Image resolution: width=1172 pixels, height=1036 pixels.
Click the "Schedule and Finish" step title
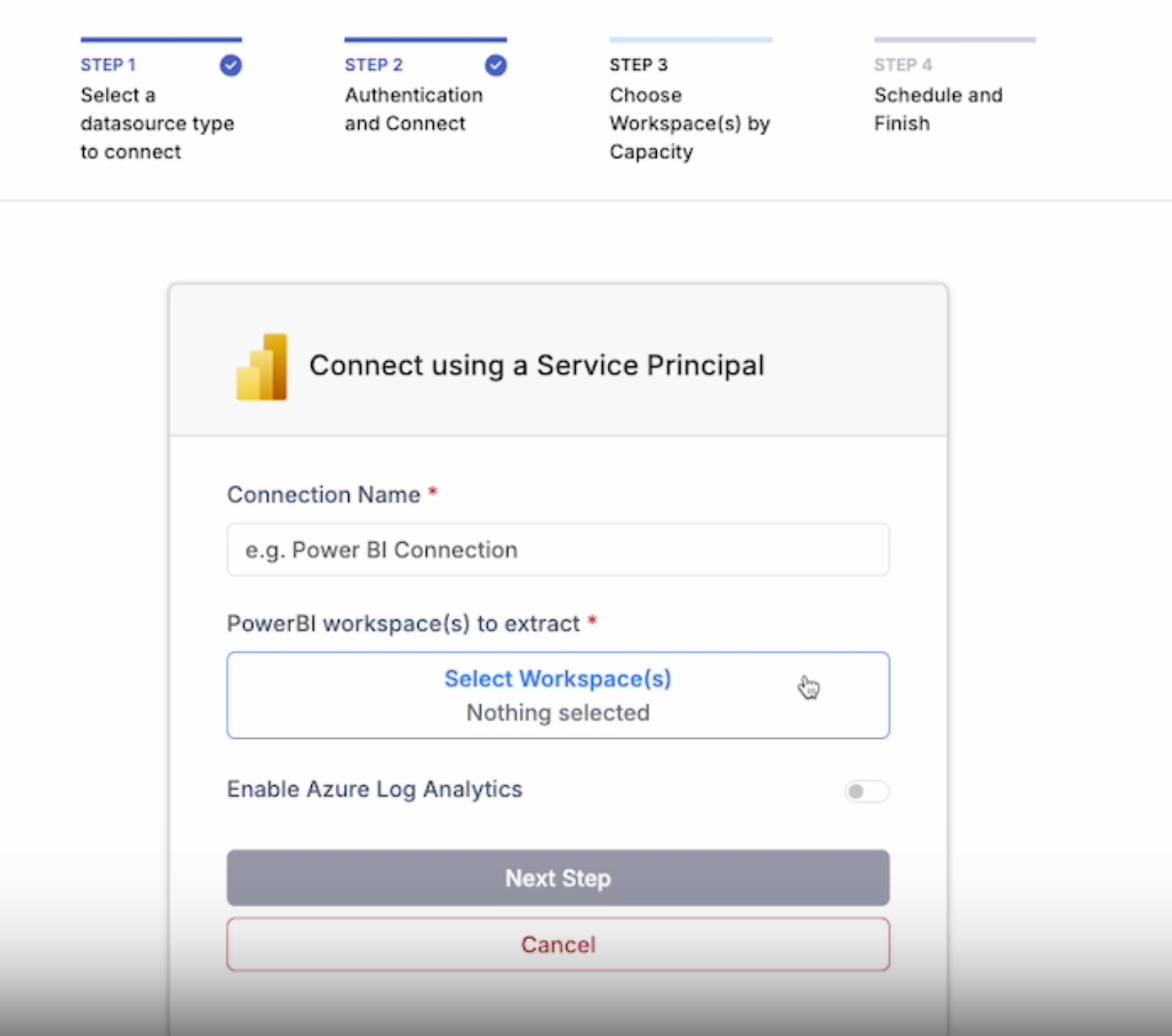[x=937, y=109]
